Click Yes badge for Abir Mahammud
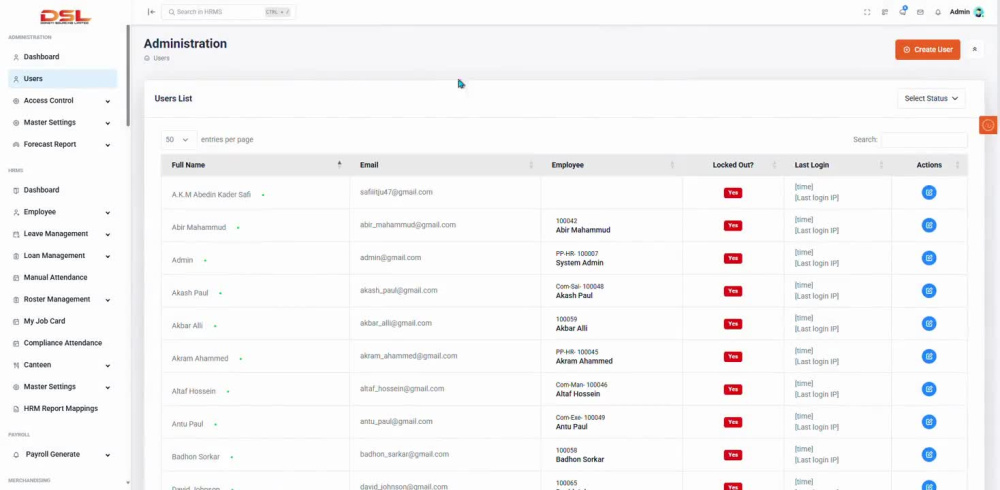Viewport: 1000px width, 490px height. tap(733, 225)
